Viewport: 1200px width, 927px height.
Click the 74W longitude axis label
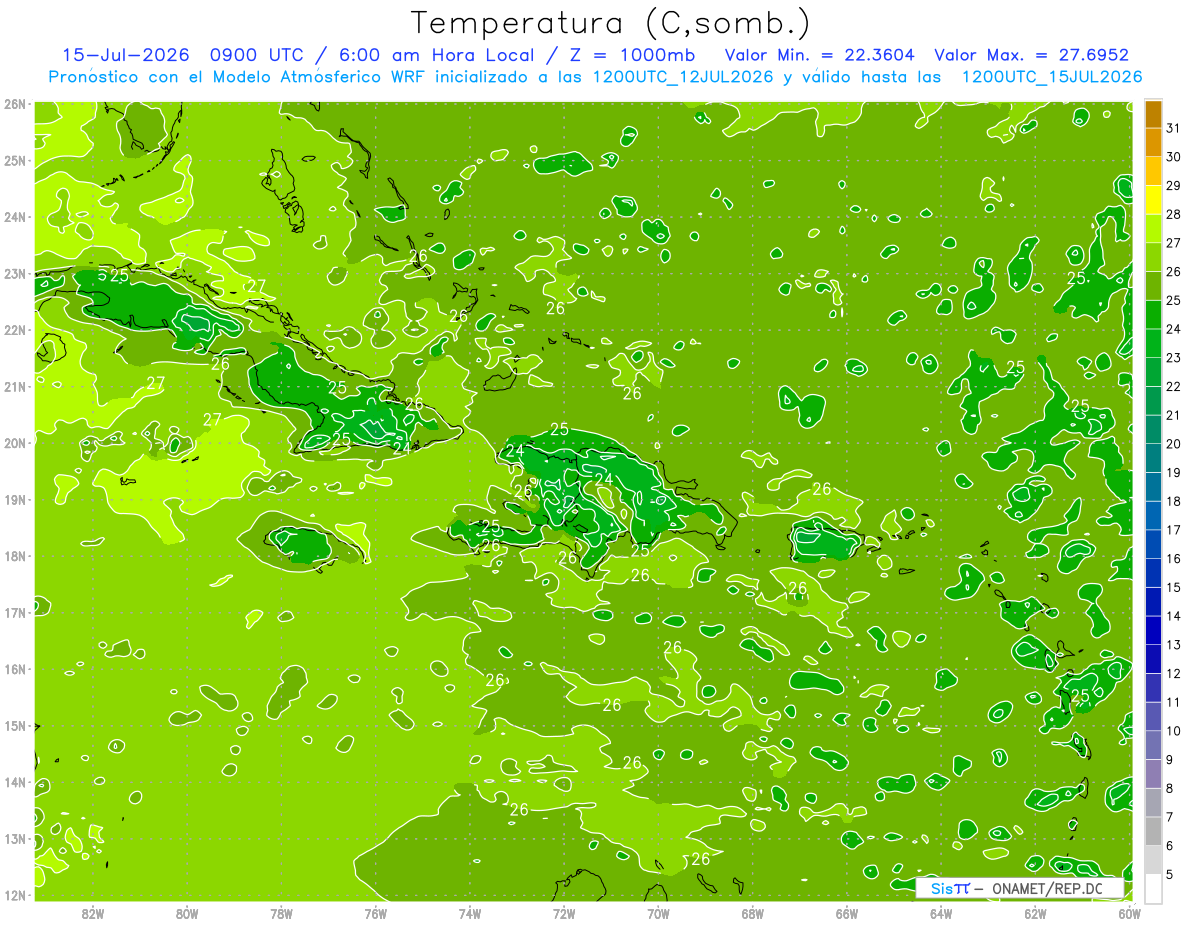pyautogui.click(x=470, y=913)
